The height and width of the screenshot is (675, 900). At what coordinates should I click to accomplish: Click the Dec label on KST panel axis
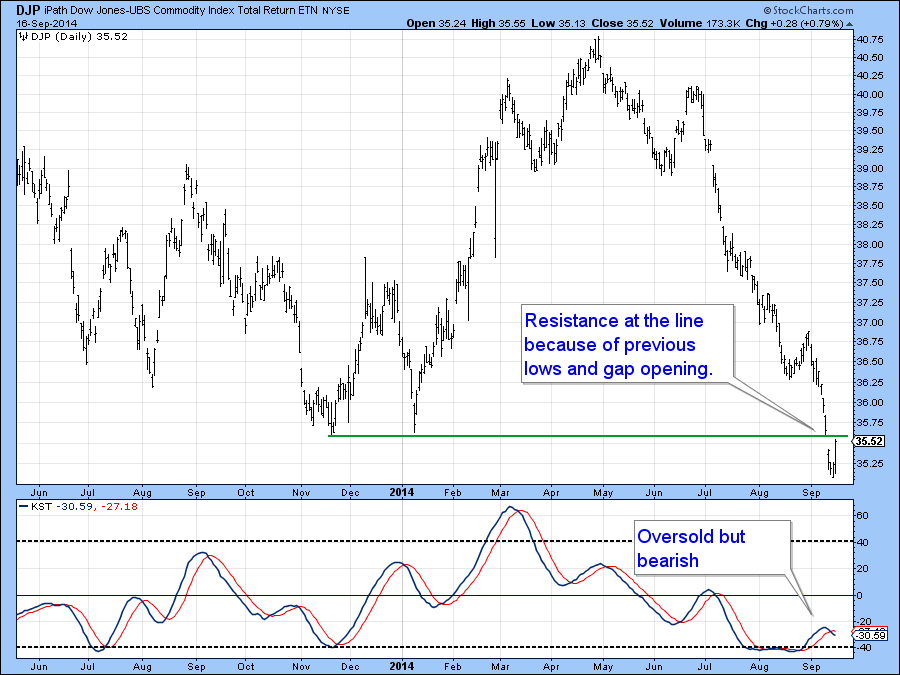[350, 666]
